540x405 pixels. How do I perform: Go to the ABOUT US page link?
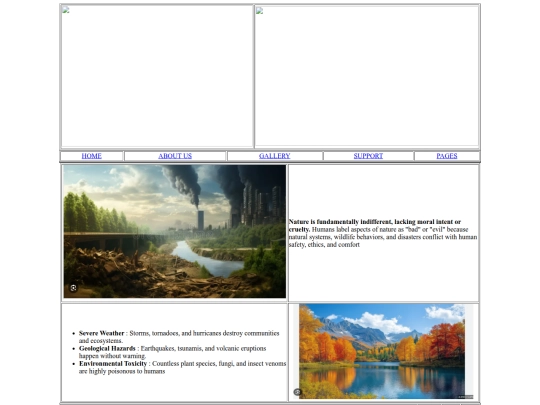[175, 156]
